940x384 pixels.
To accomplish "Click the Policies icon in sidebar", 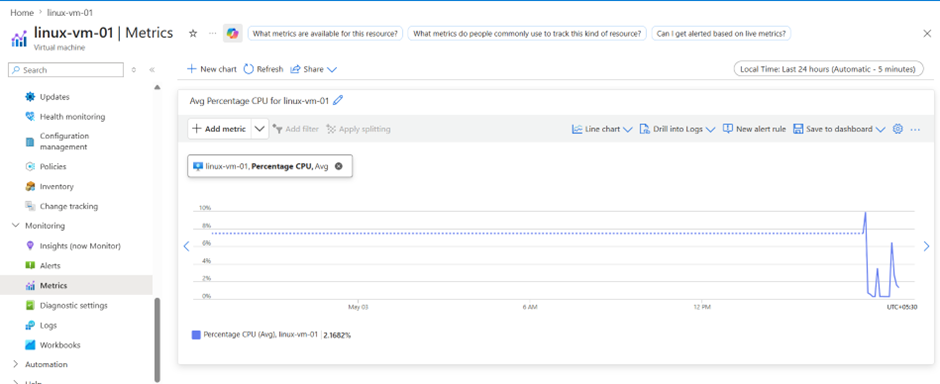I will click(x=30, y=167).
